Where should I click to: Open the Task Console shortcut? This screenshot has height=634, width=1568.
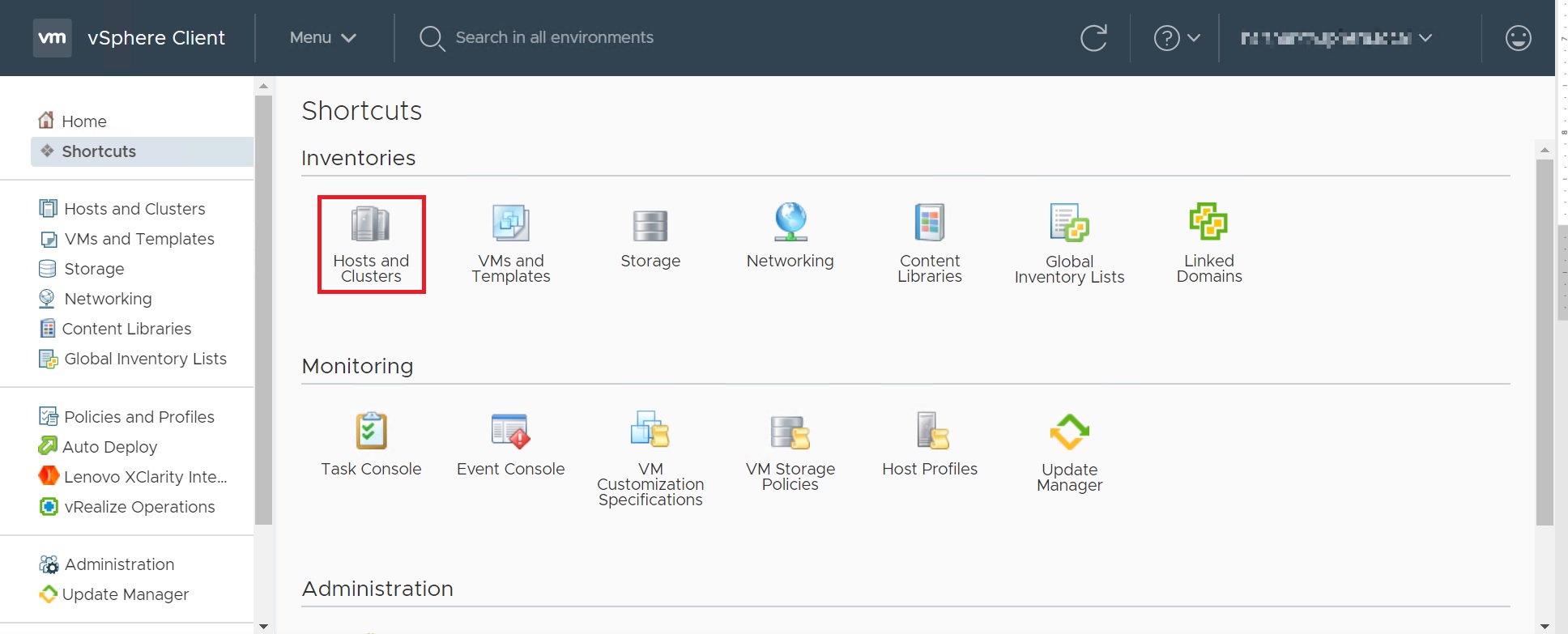coord(371,445)
